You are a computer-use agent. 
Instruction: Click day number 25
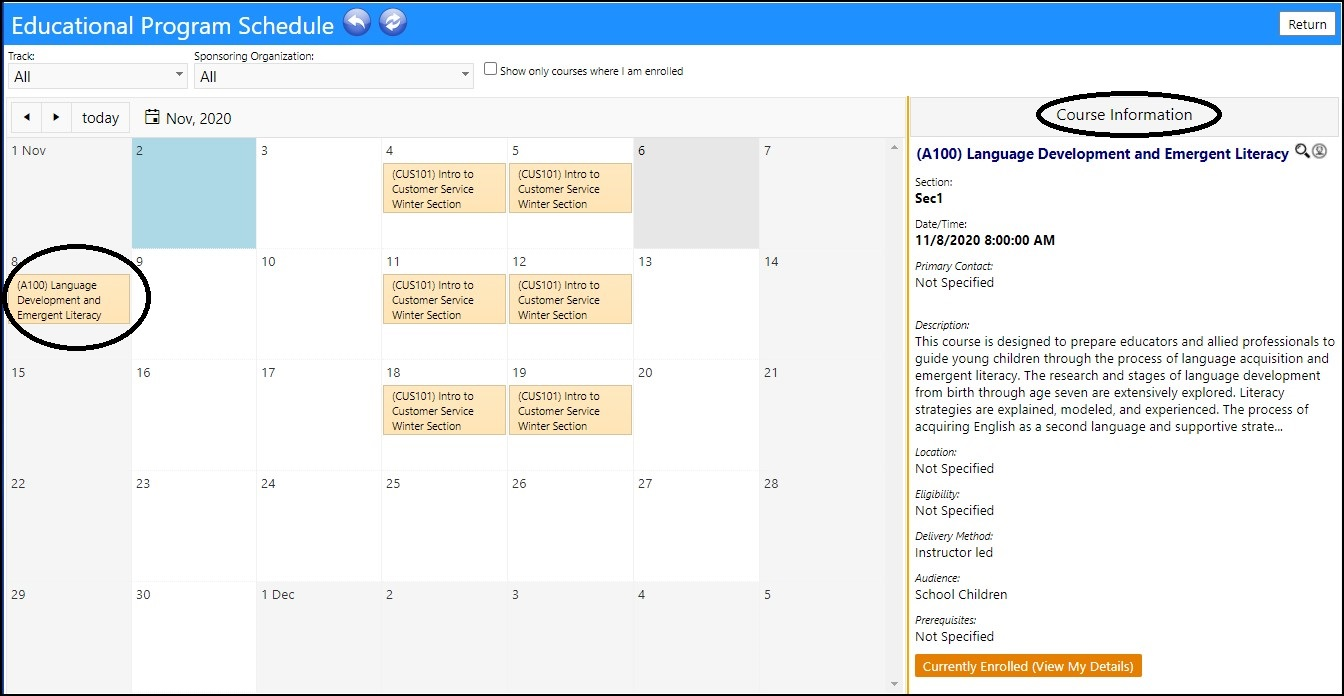(x=393, y=483)
